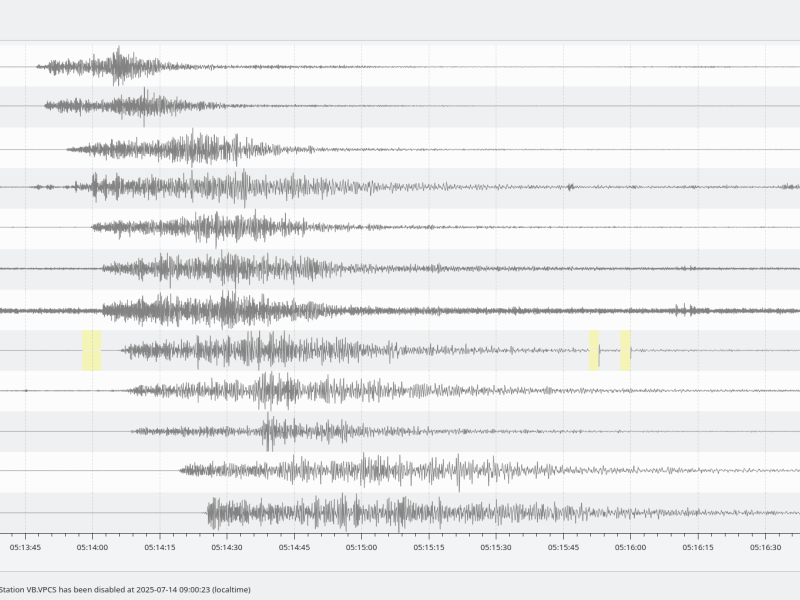
Task: Click the 05:16:15 time axis label
Action: pos(698,547)
